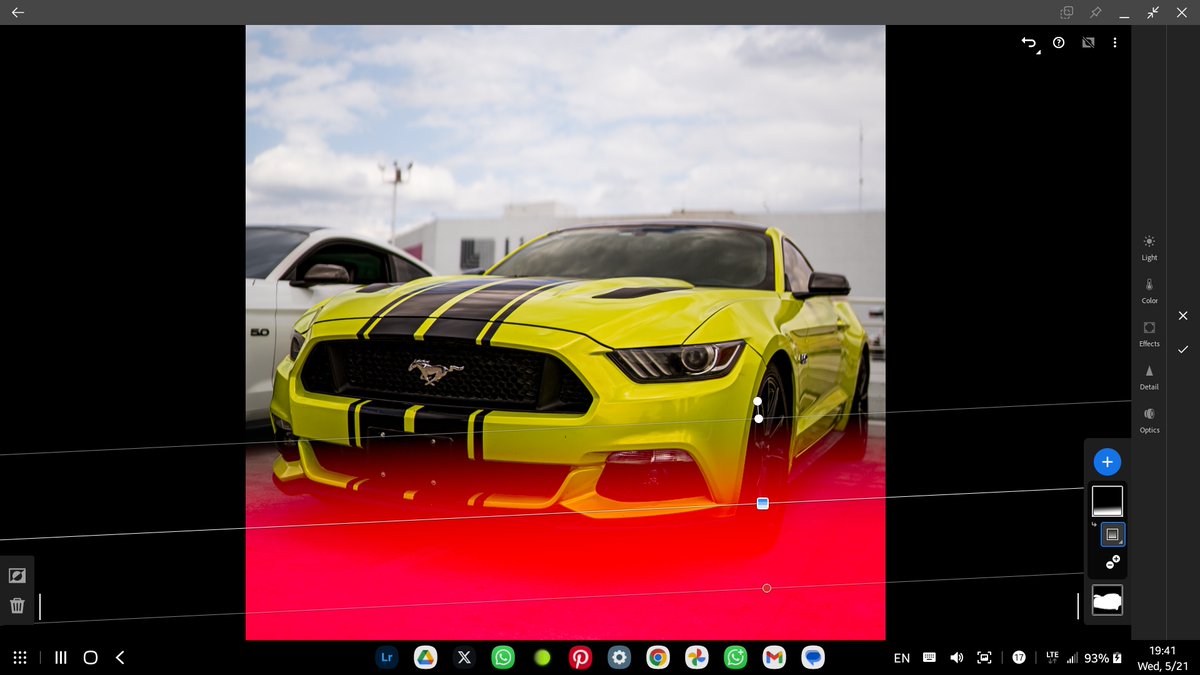Open the notifications badge showing 17
Viewport: 1200px width, 675px height.
point(1019,658)
